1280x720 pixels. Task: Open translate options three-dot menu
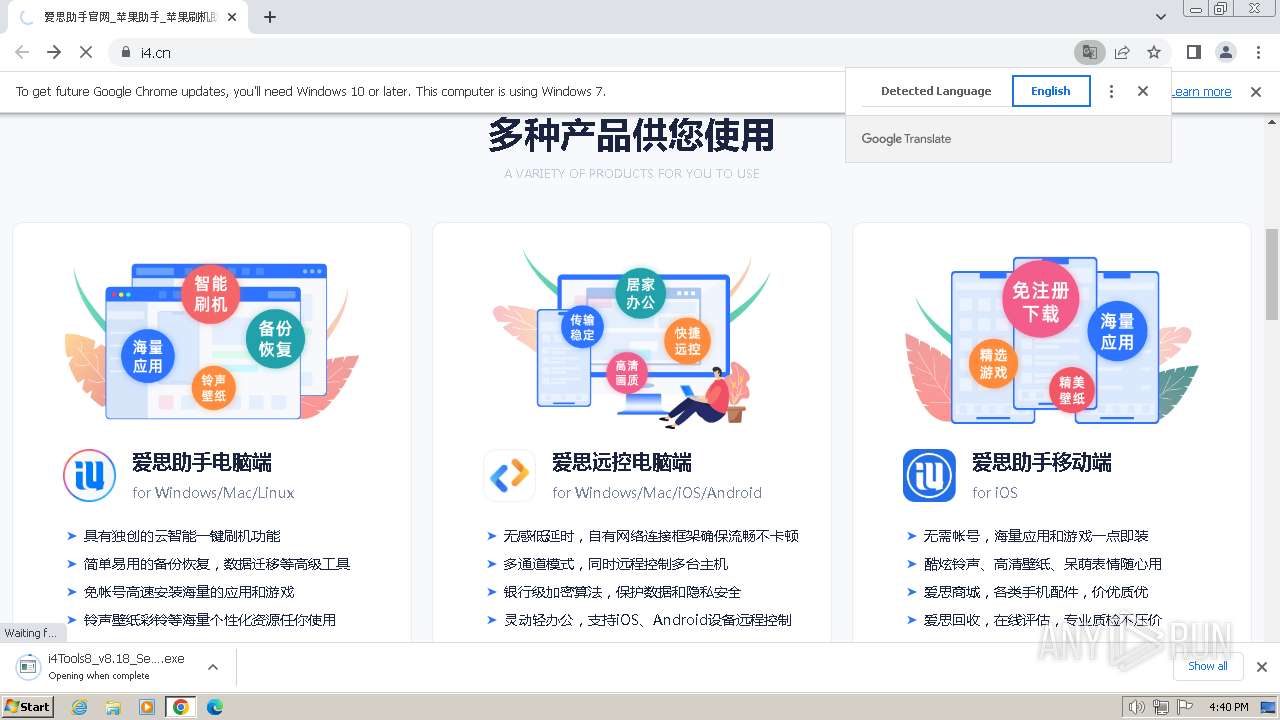click(x=1111, y=91)
